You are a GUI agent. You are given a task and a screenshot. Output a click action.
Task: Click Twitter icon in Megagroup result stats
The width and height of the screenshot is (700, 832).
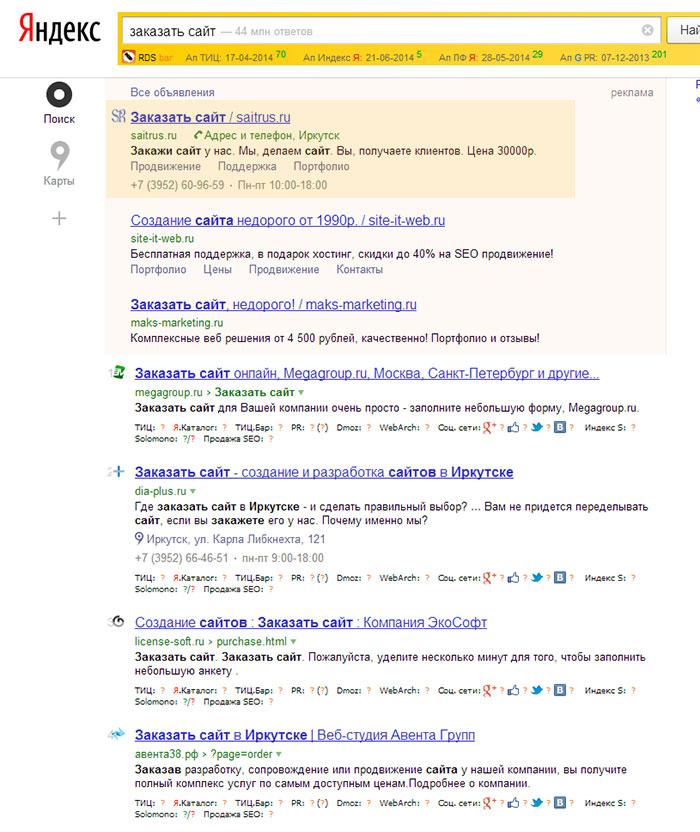tap(537, 427)
